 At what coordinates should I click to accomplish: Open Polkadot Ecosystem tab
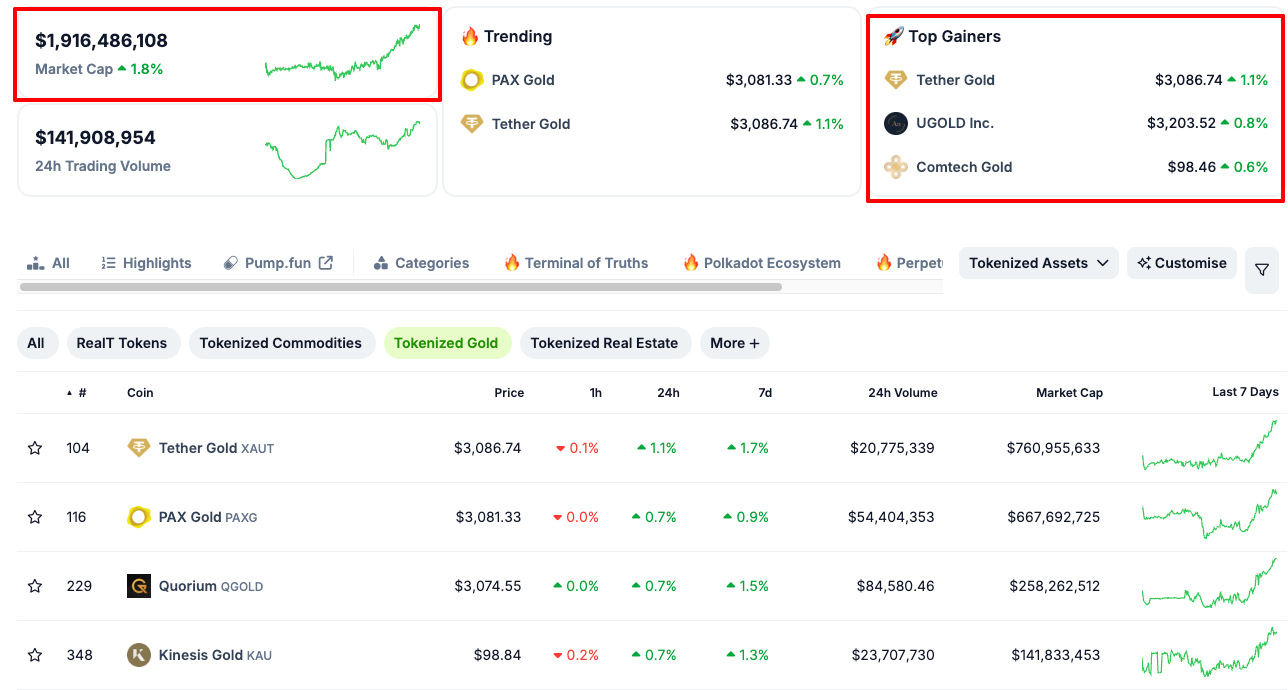pyautogui.click(x=762, y=263)
